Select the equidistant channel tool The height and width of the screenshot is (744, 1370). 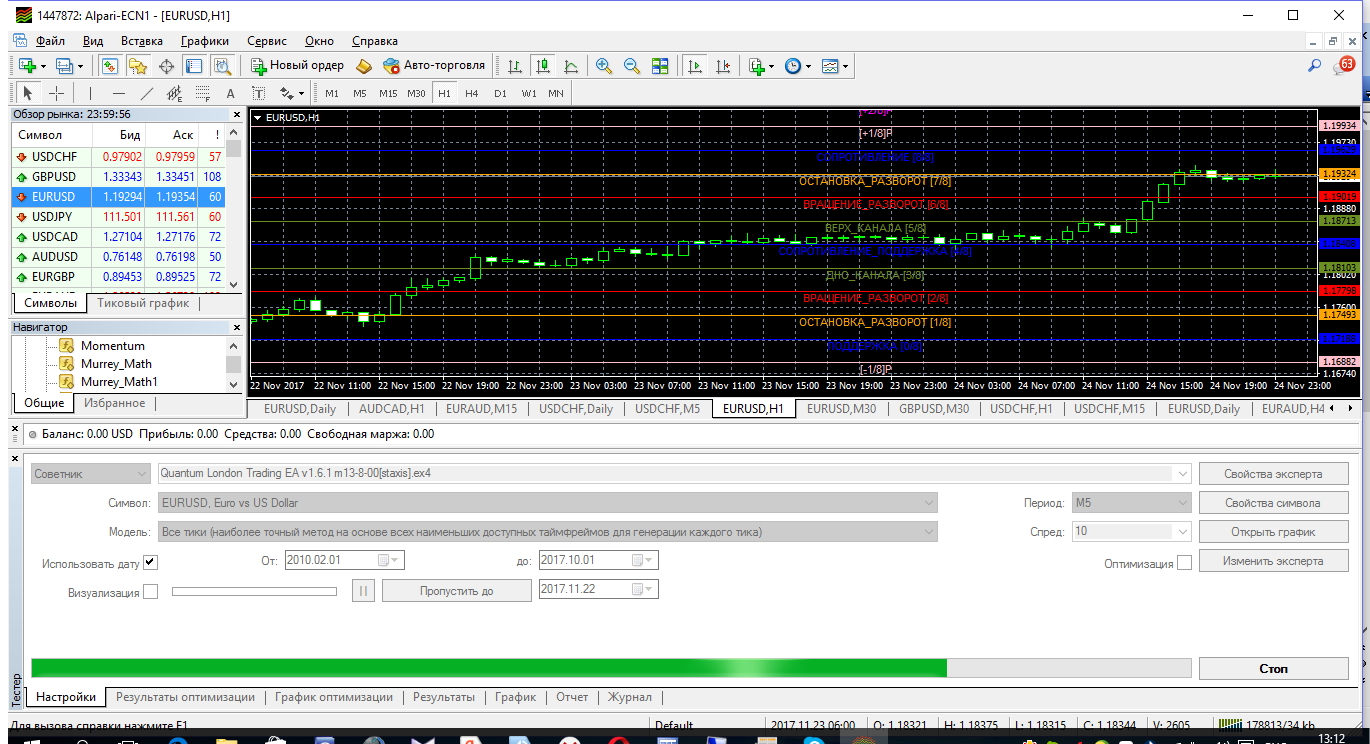175,93
